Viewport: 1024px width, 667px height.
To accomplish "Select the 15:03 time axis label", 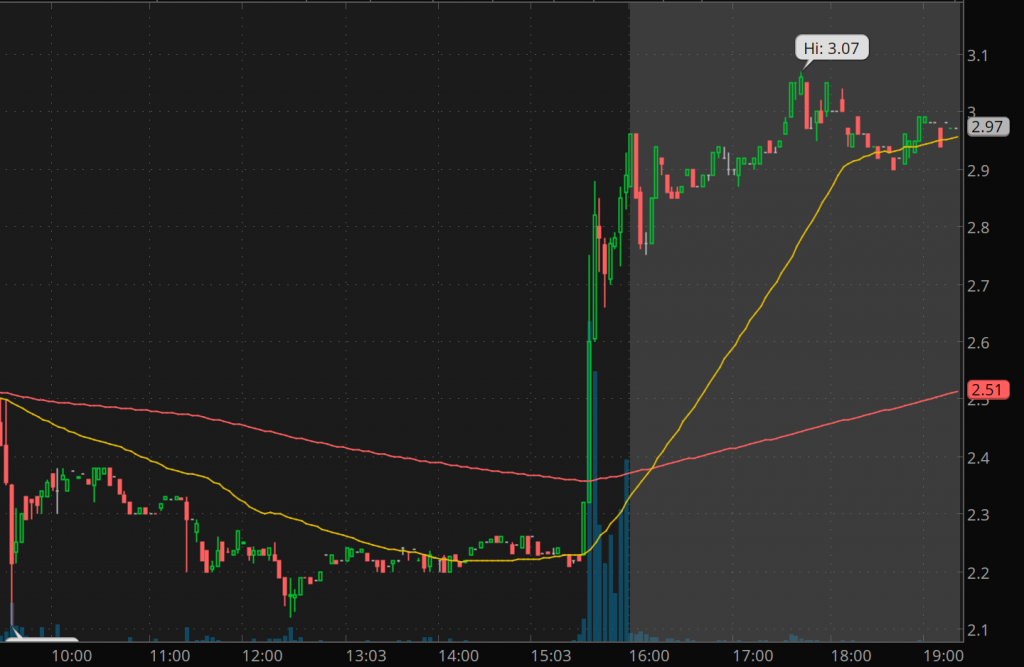I will (553, 656).
